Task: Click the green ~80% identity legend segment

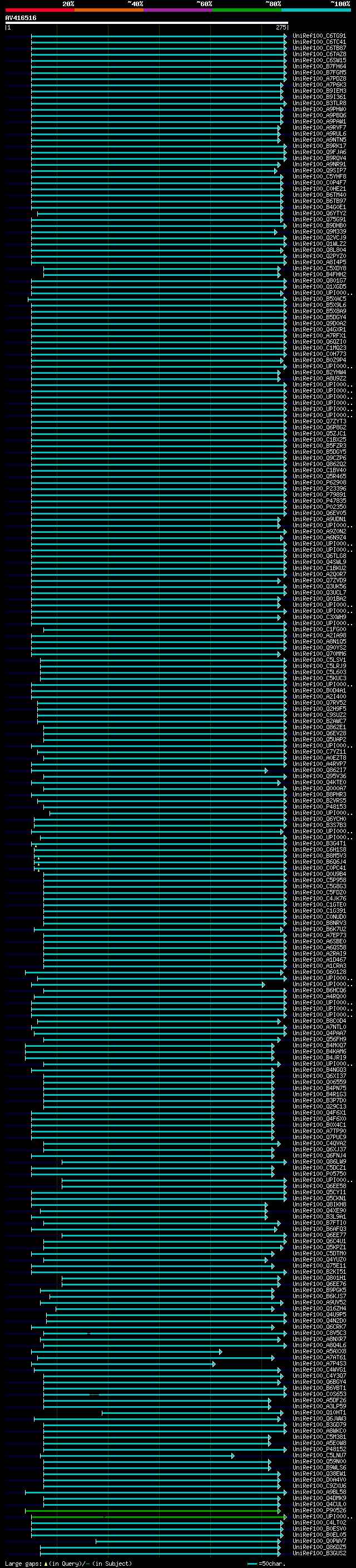Action: click(247, 10)
